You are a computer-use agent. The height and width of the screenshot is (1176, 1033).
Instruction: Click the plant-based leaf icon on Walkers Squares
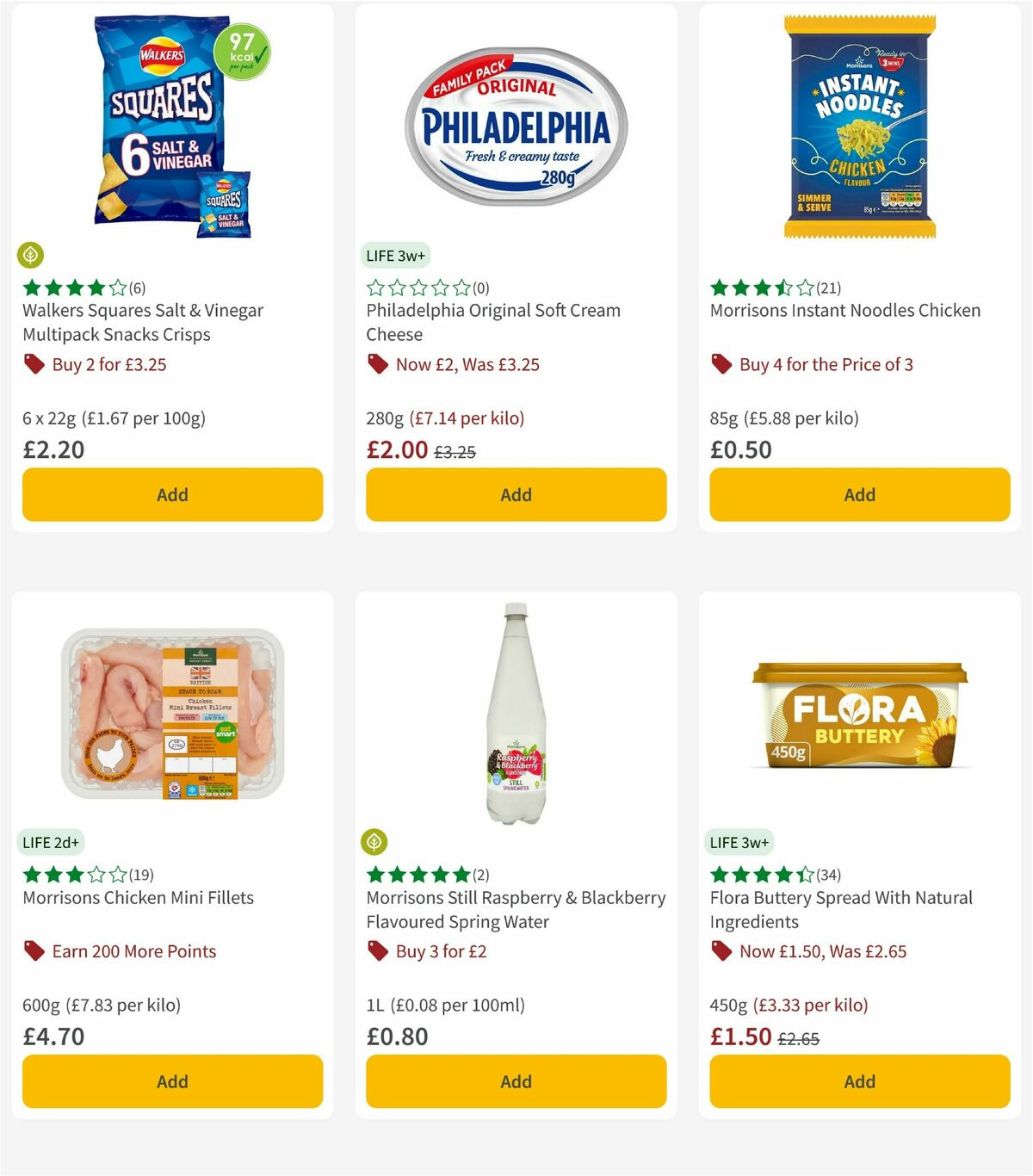[x=30, y=255]
